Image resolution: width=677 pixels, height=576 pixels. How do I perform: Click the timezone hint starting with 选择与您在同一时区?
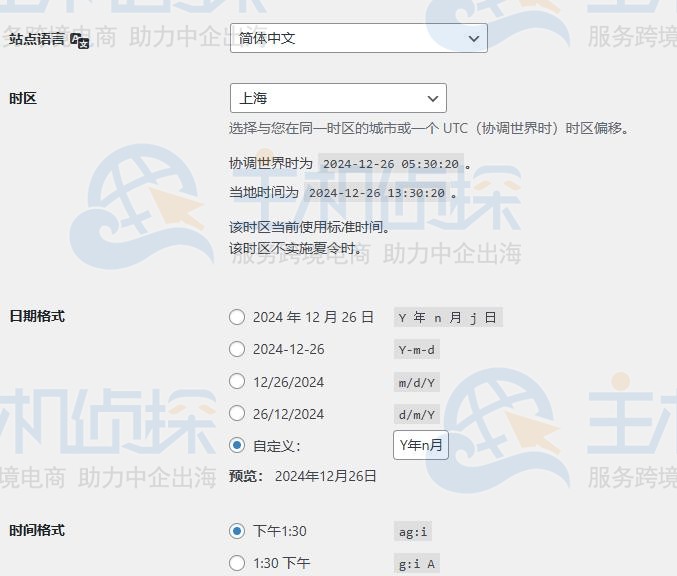click(430, 128)
